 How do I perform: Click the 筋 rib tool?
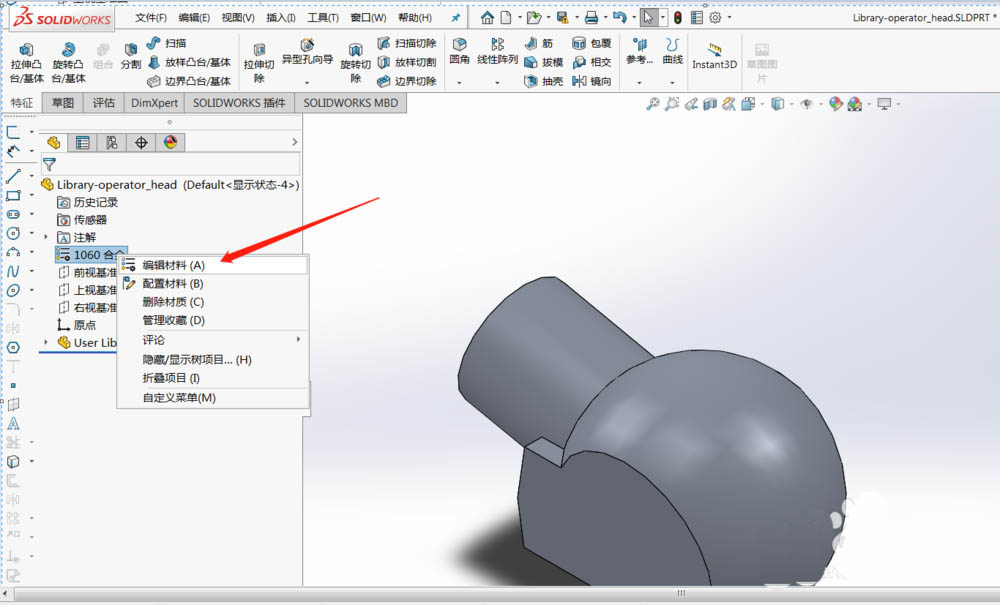pyautogui.click(x=540, y=43)
